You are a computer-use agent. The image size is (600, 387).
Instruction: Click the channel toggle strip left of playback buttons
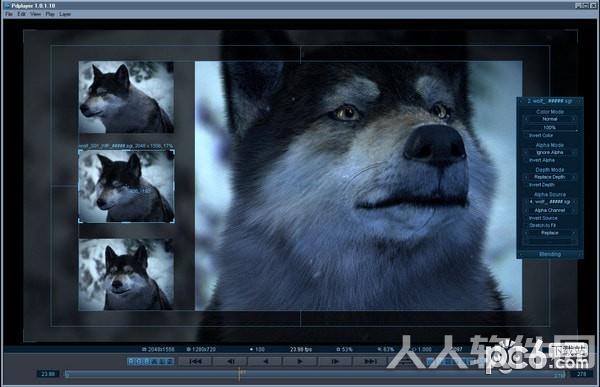[x=151, y=361]
